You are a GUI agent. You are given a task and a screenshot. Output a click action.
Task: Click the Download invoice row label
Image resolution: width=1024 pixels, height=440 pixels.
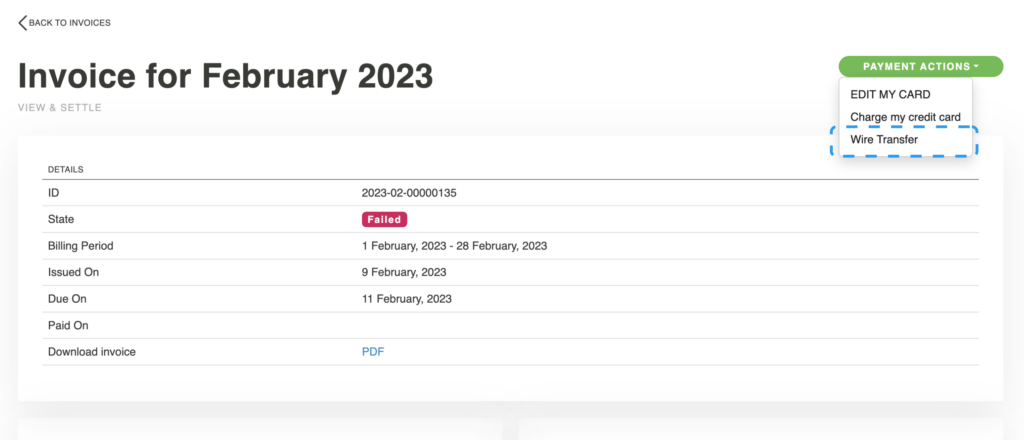click(91, 351)
